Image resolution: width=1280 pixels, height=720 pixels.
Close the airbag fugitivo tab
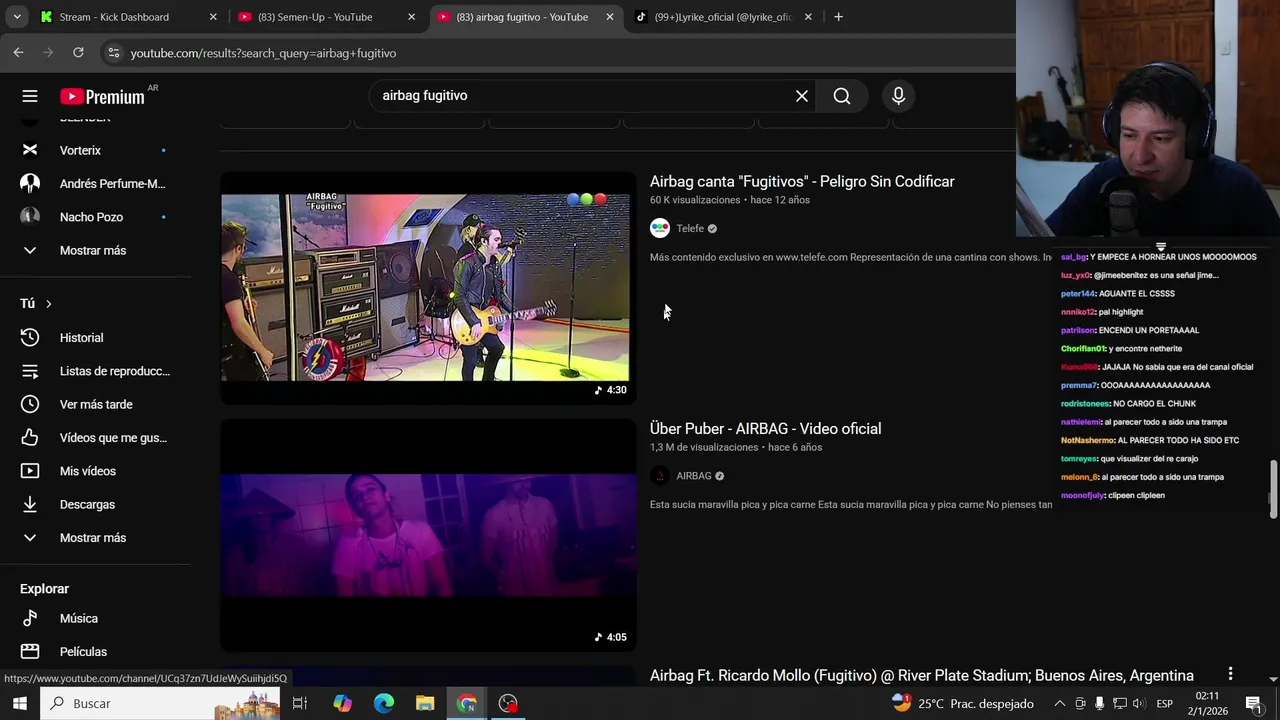(x=610, y=17)
